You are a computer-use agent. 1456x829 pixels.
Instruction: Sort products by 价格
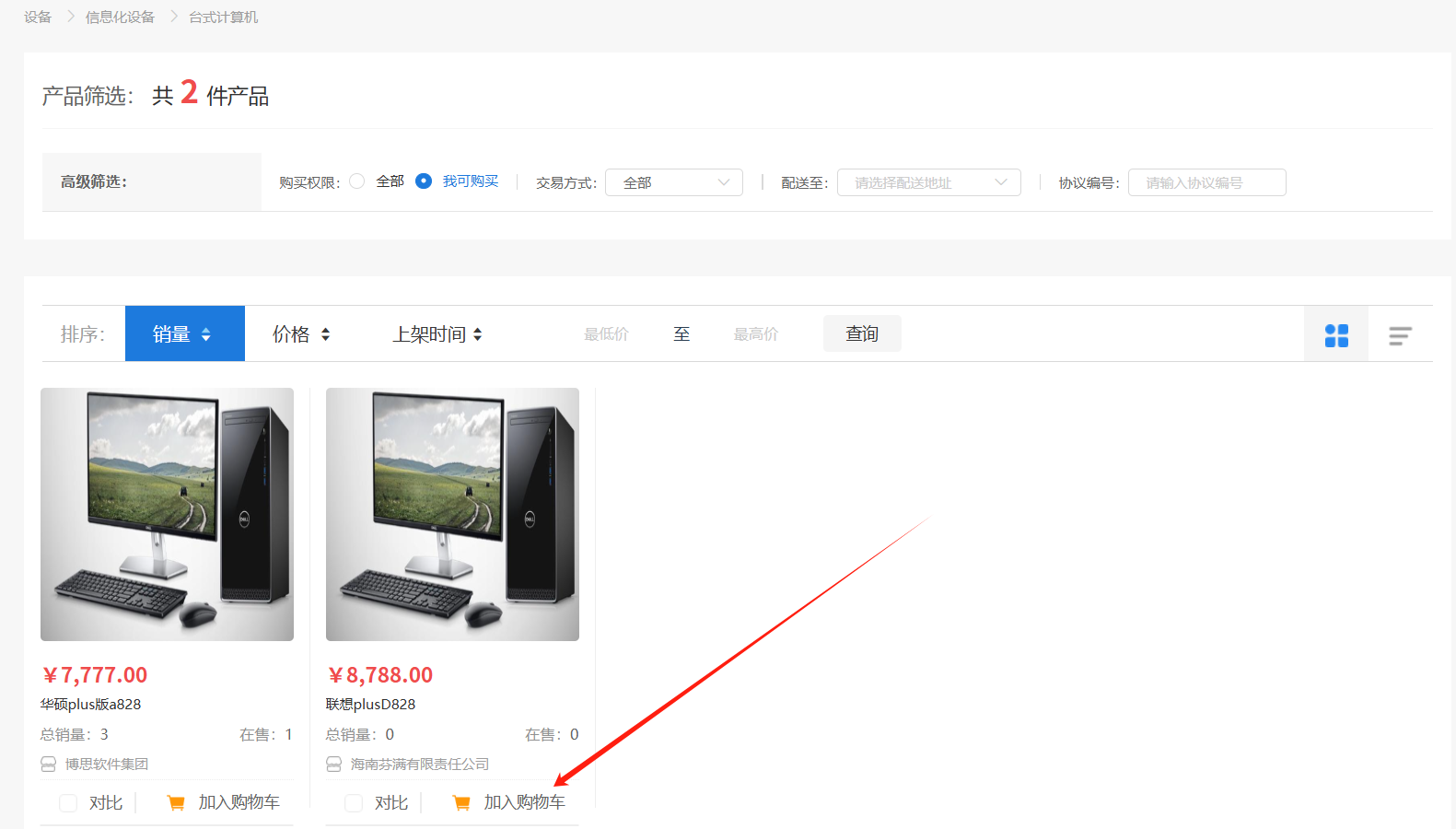point(301,333)
